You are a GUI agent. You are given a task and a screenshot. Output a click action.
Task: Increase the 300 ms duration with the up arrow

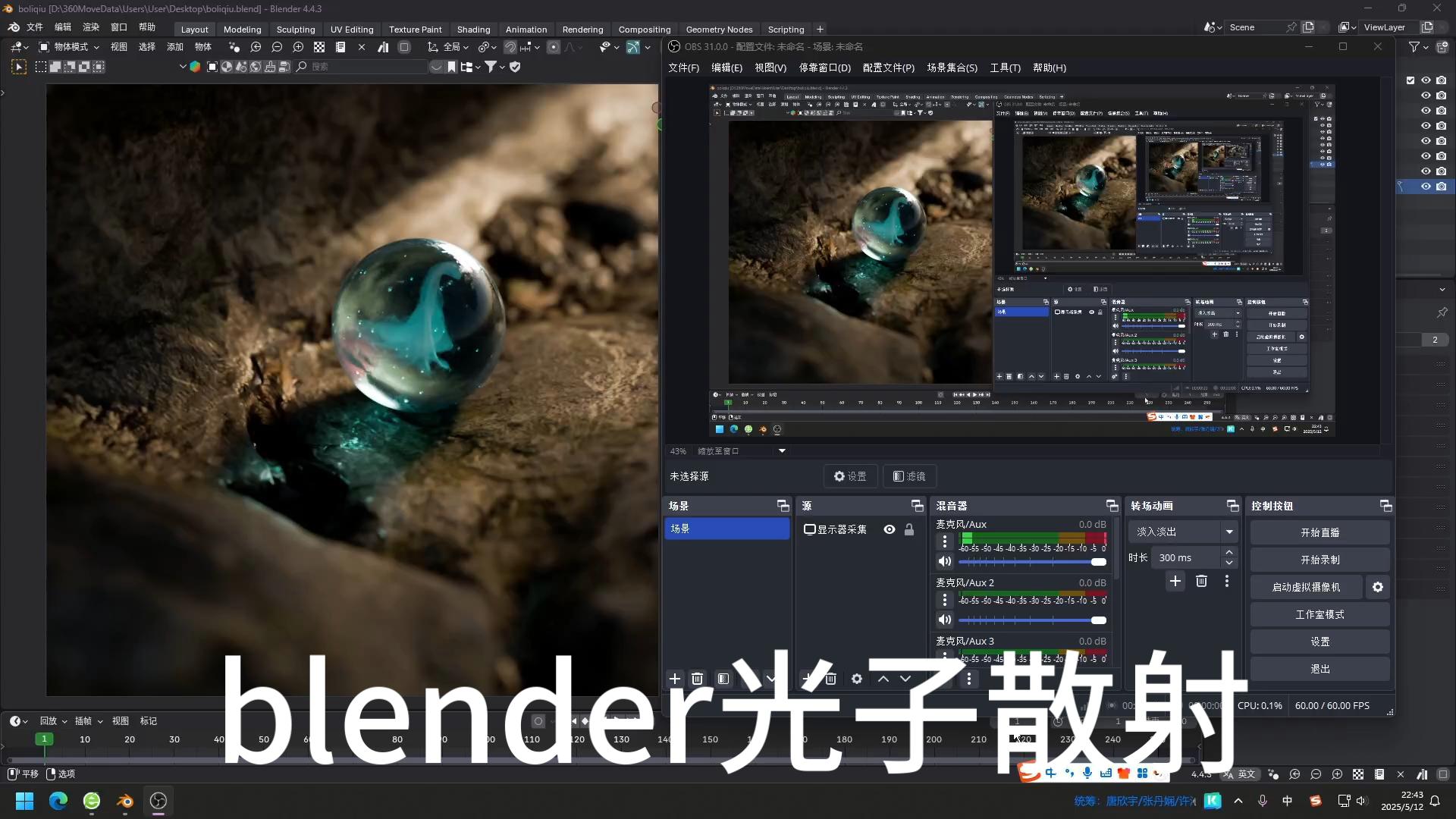click(x=1229, y=553)
